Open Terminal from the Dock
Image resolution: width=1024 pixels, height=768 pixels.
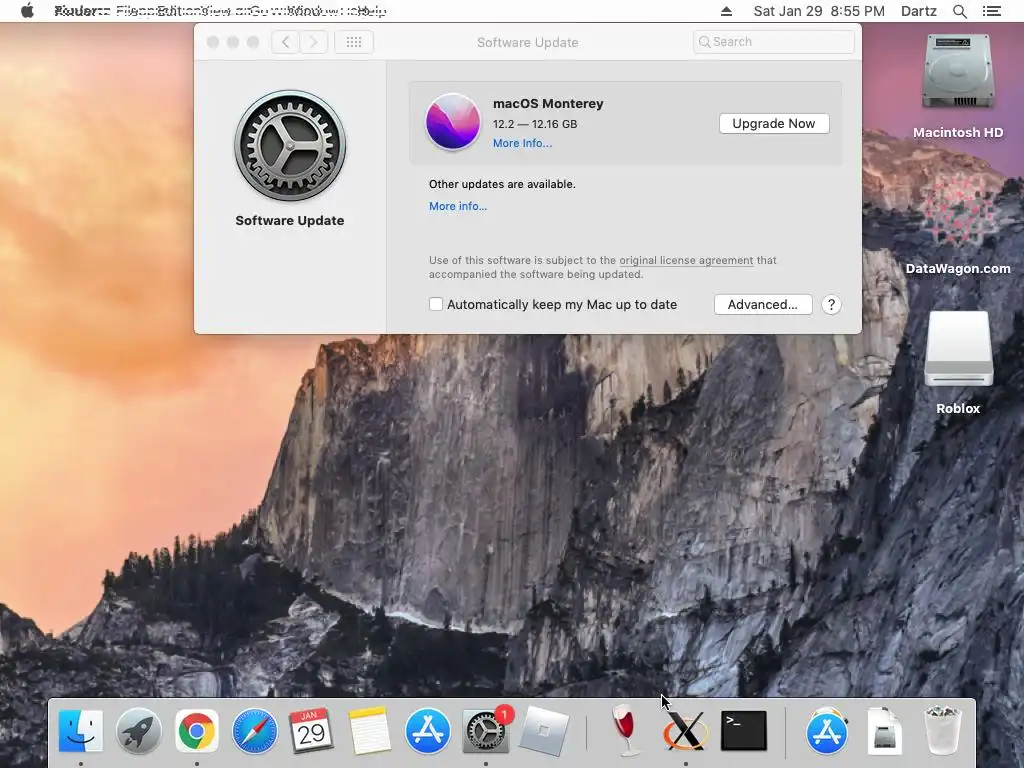coord(744,731)
